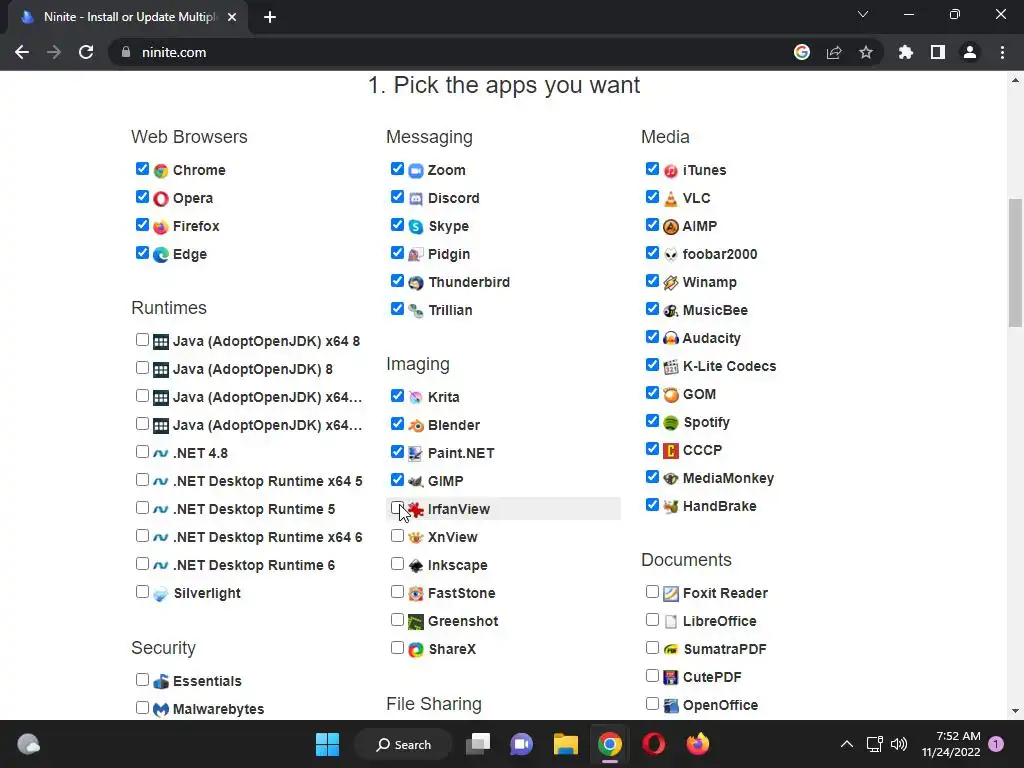Bookmark this page with the star icon
This screenshot has width=1024, height=768.
[866, 52]
